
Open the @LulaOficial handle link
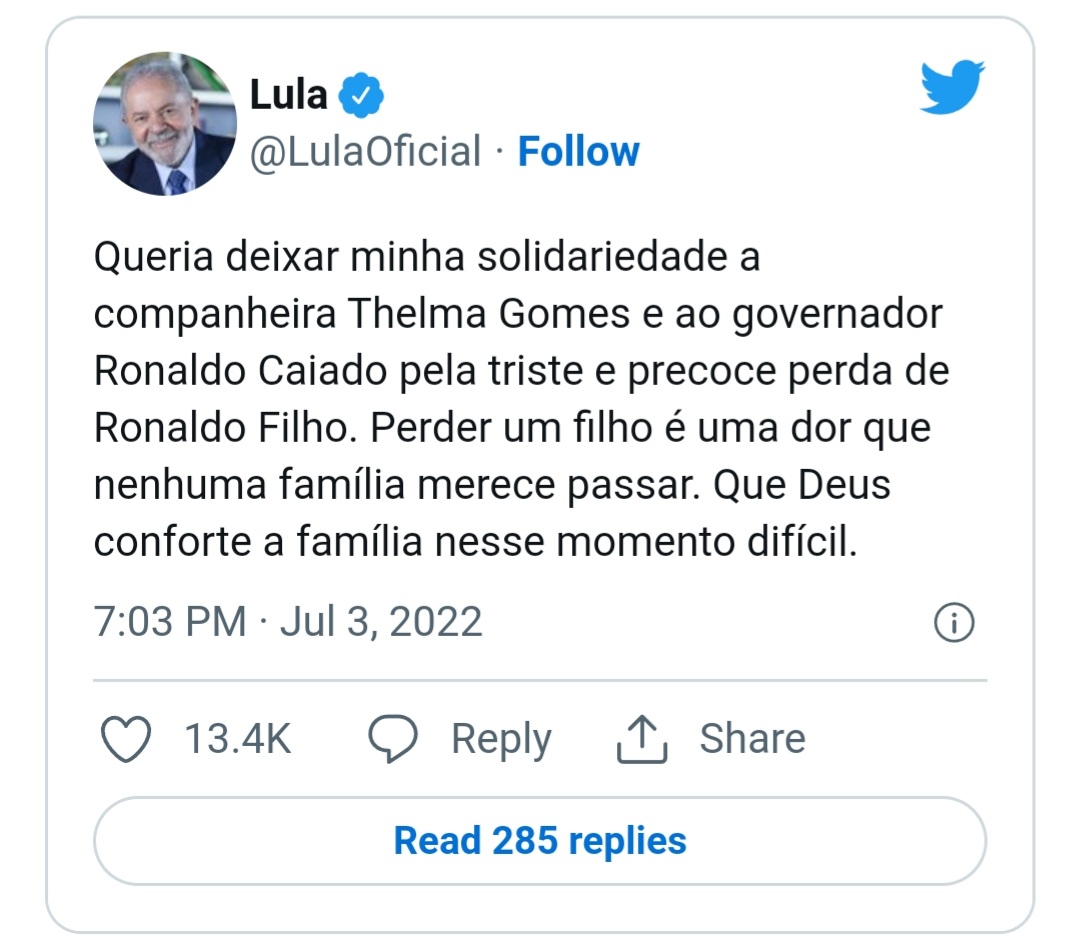pyautogui.click(x=365, y=152)
